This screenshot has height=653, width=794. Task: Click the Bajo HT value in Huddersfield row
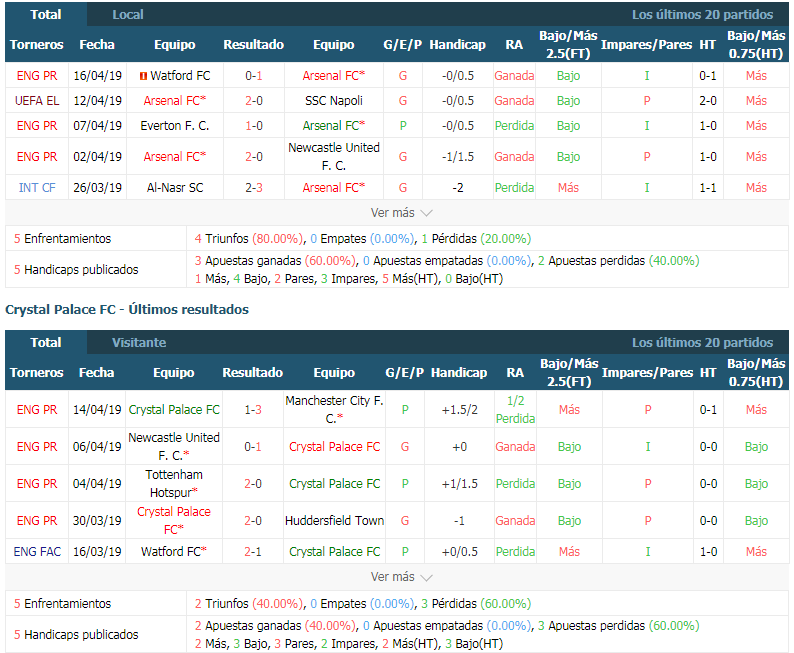click(x=756, y=520)
